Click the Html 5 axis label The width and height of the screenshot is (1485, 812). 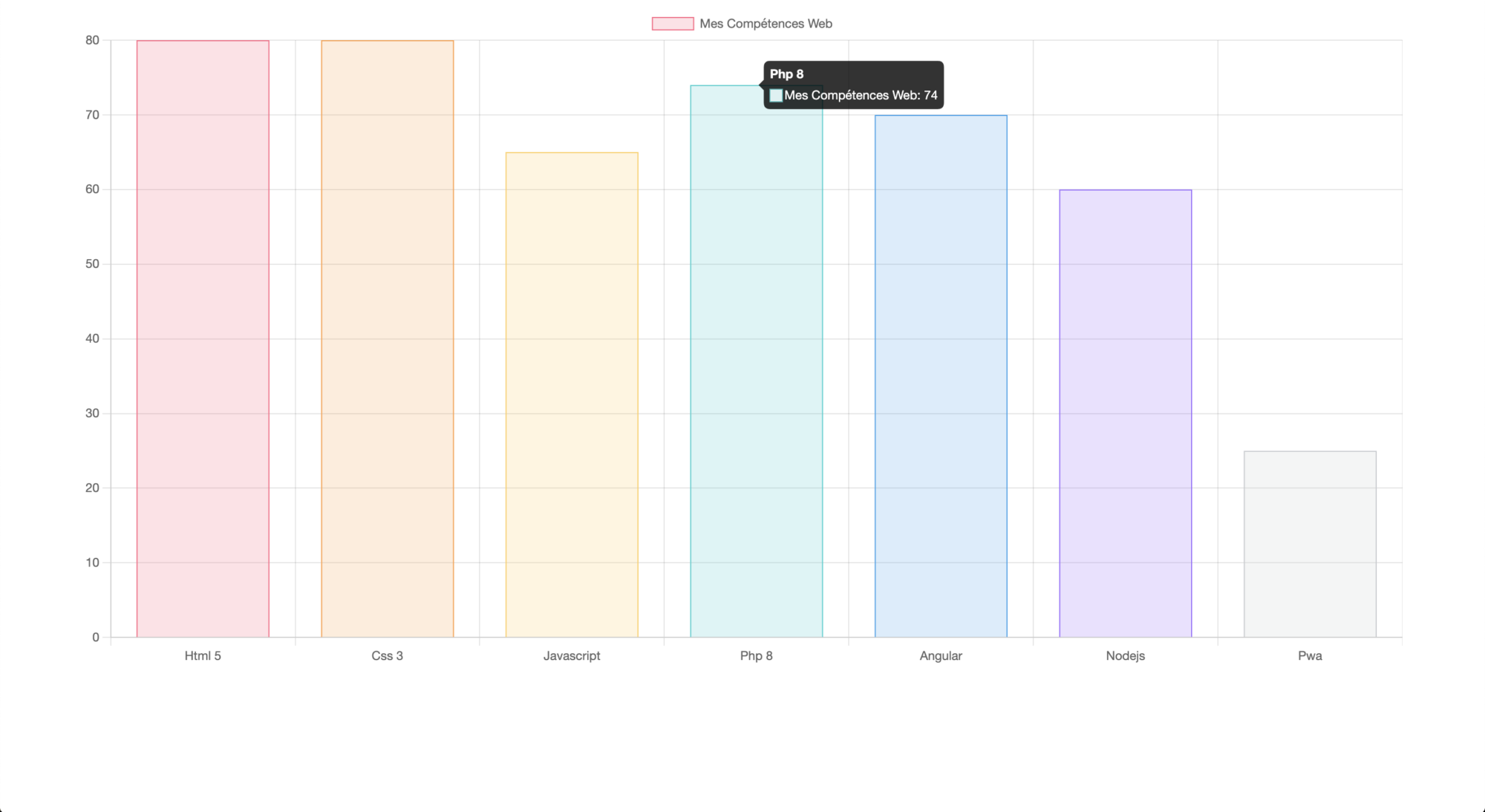(203, 656)
